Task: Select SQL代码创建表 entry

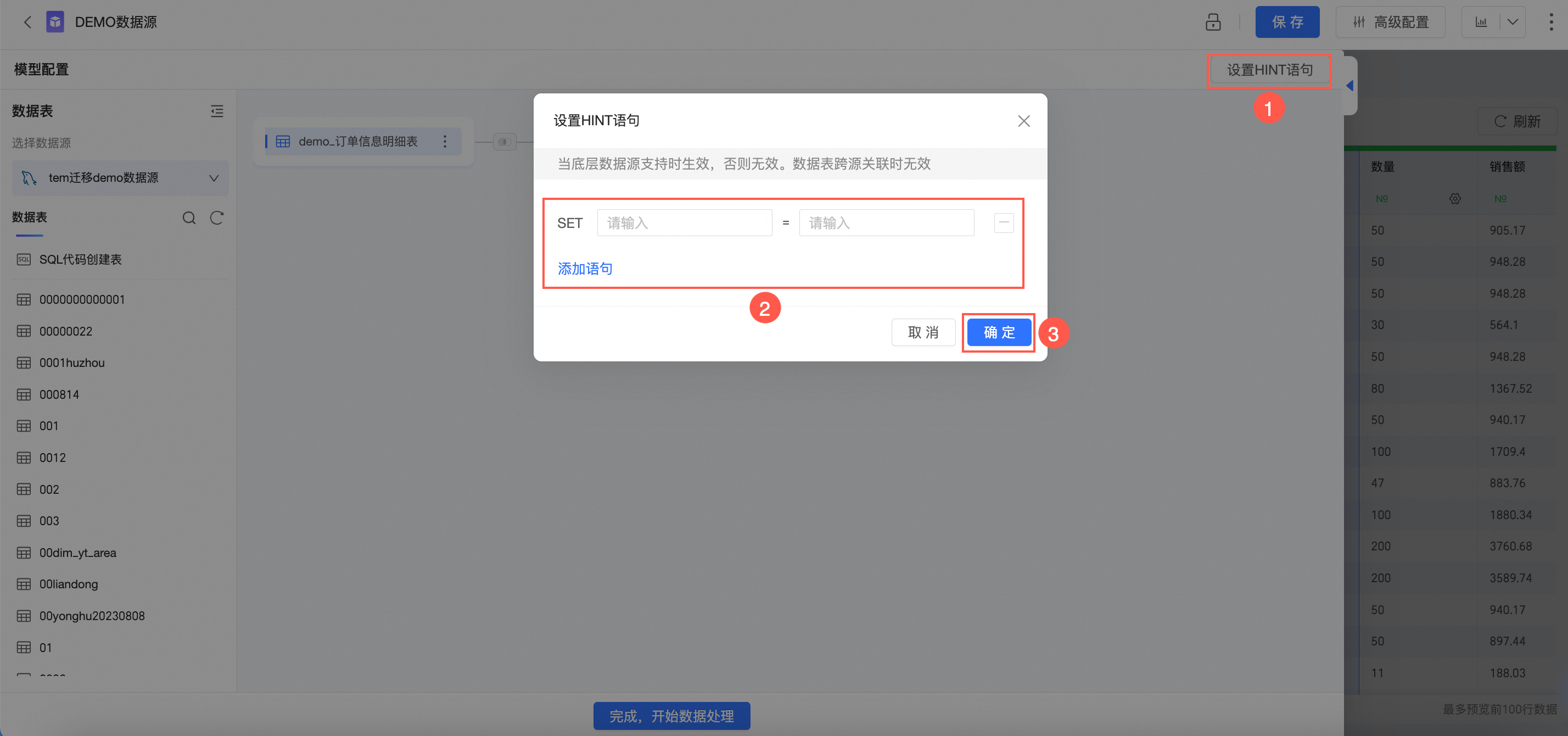Action: 80,260
